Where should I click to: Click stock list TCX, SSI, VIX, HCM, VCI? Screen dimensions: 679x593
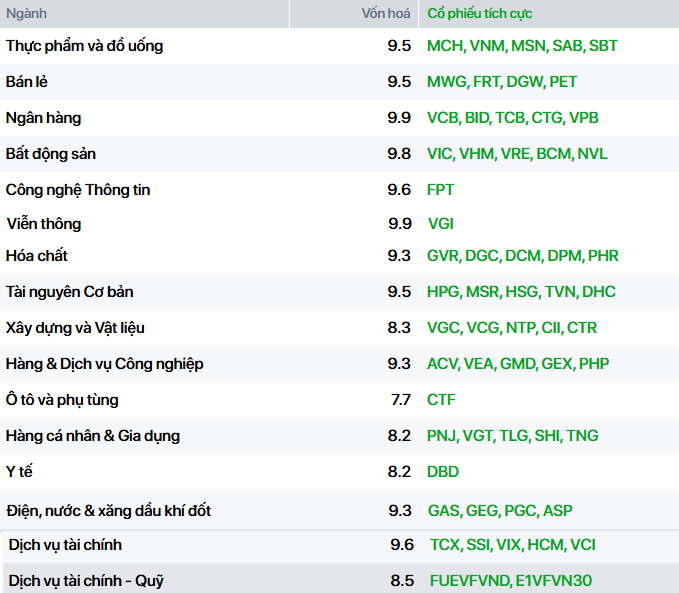(513, 544)
